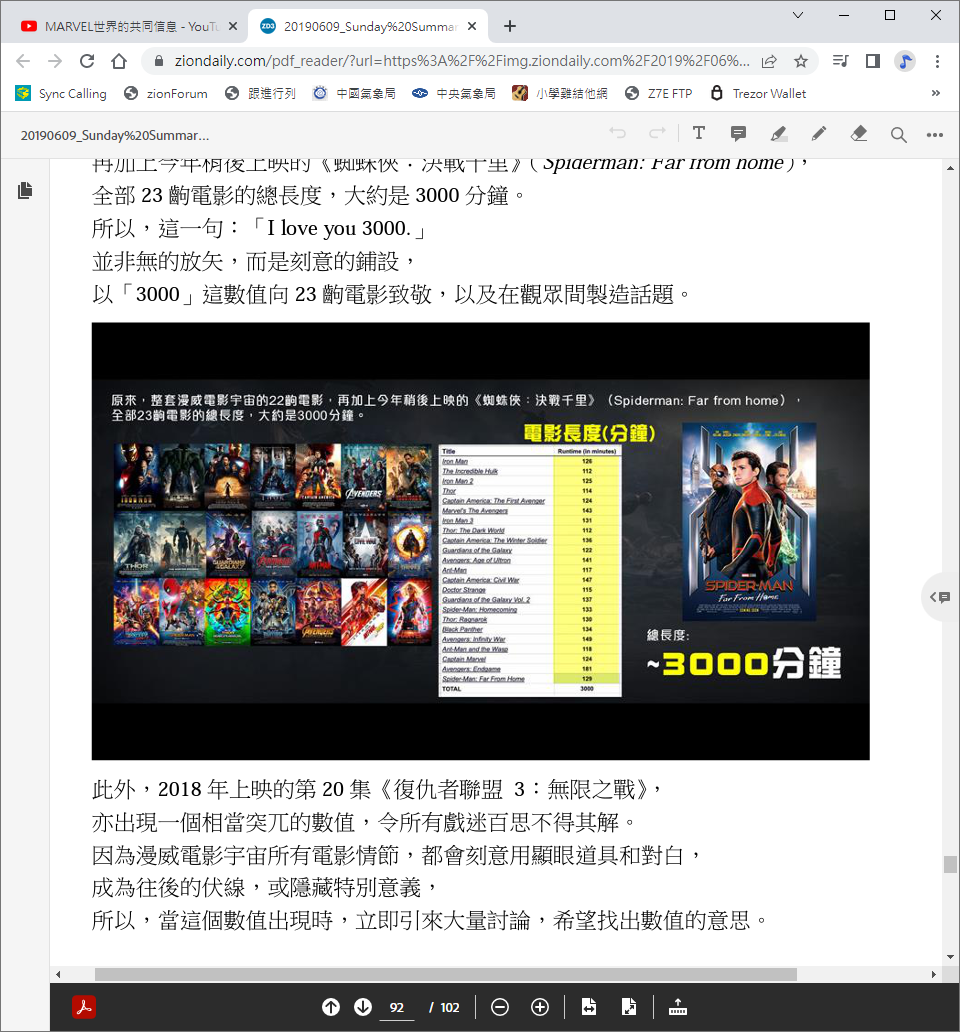The height and width of the screenshot is (1032, 960).
Task: Click the horizontal scrollbar thumb
Action: 445,974
